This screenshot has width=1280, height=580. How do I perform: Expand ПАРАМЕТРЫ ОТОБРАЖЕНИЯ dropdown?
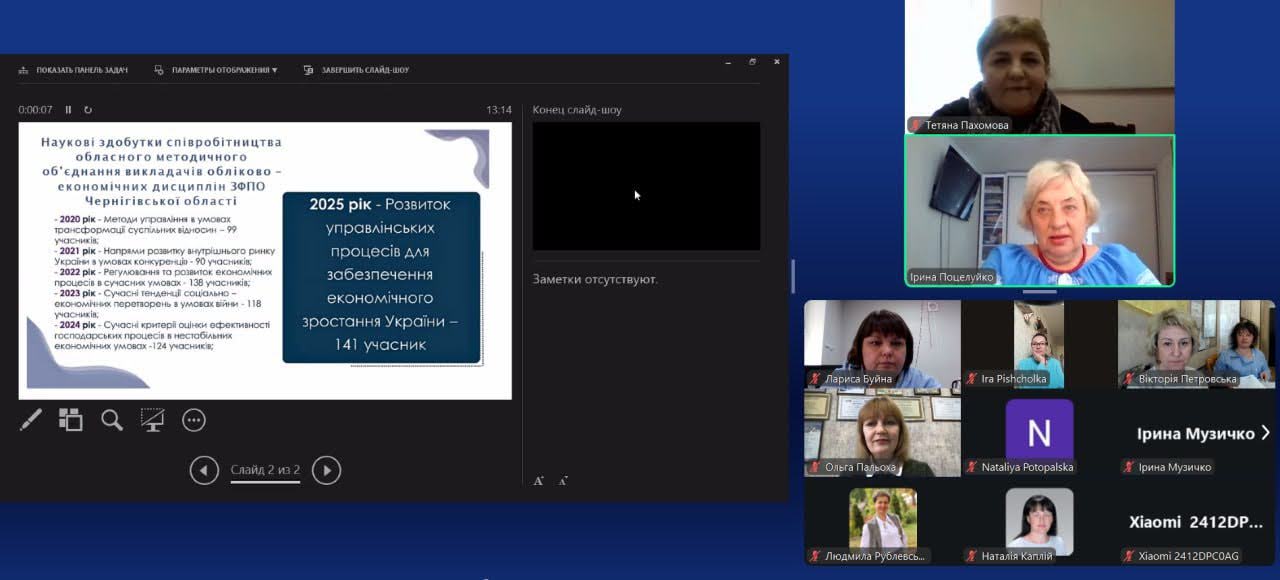[216, 70]
